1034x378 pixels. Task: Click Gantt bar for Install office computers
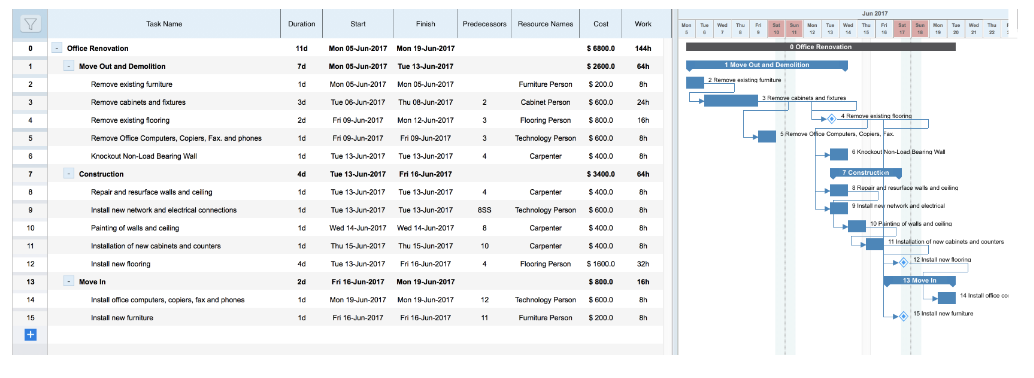946,298
